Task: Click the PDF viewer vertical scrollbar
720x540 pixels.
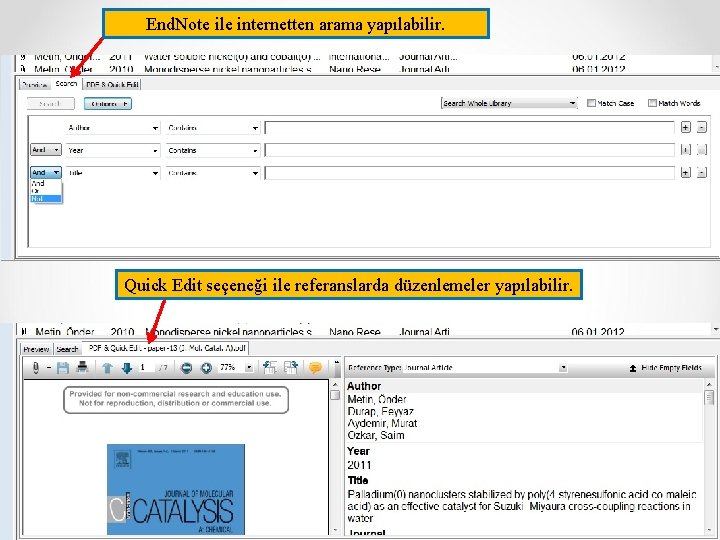Action: 335,457
